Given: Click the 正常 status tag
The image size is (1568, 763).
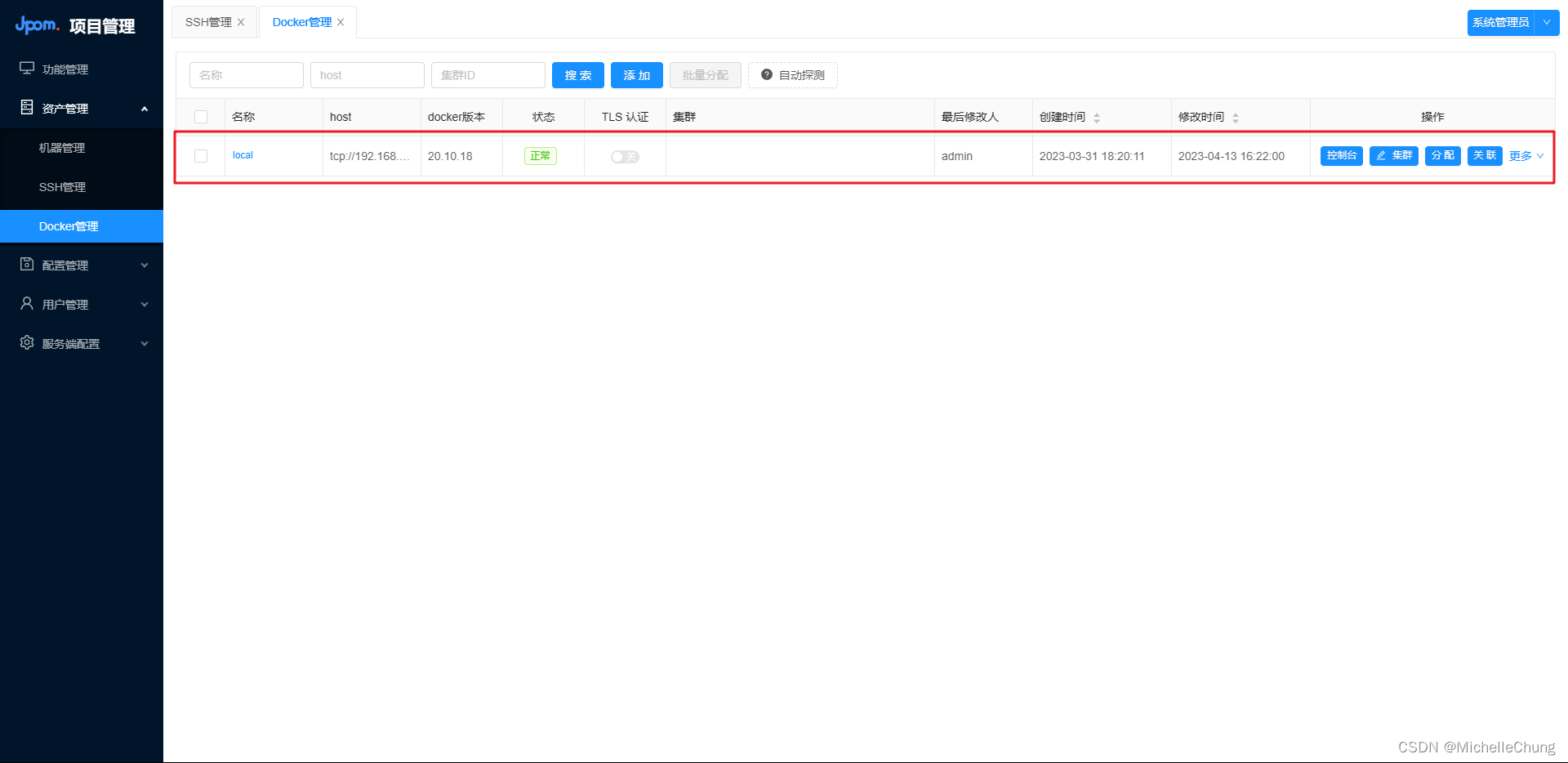Looking at the screenshot, I should coord(541,156).
